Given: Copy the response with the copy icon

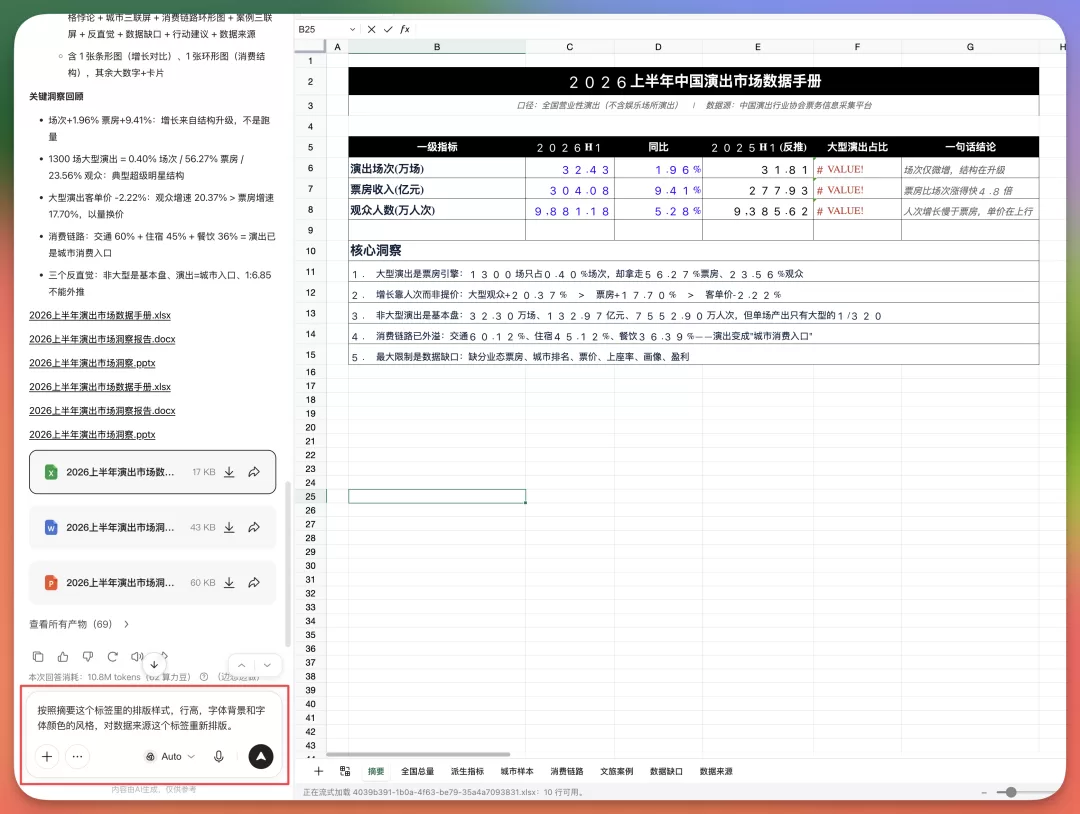Looking at the screenshot, I should (x=38, y=656).
